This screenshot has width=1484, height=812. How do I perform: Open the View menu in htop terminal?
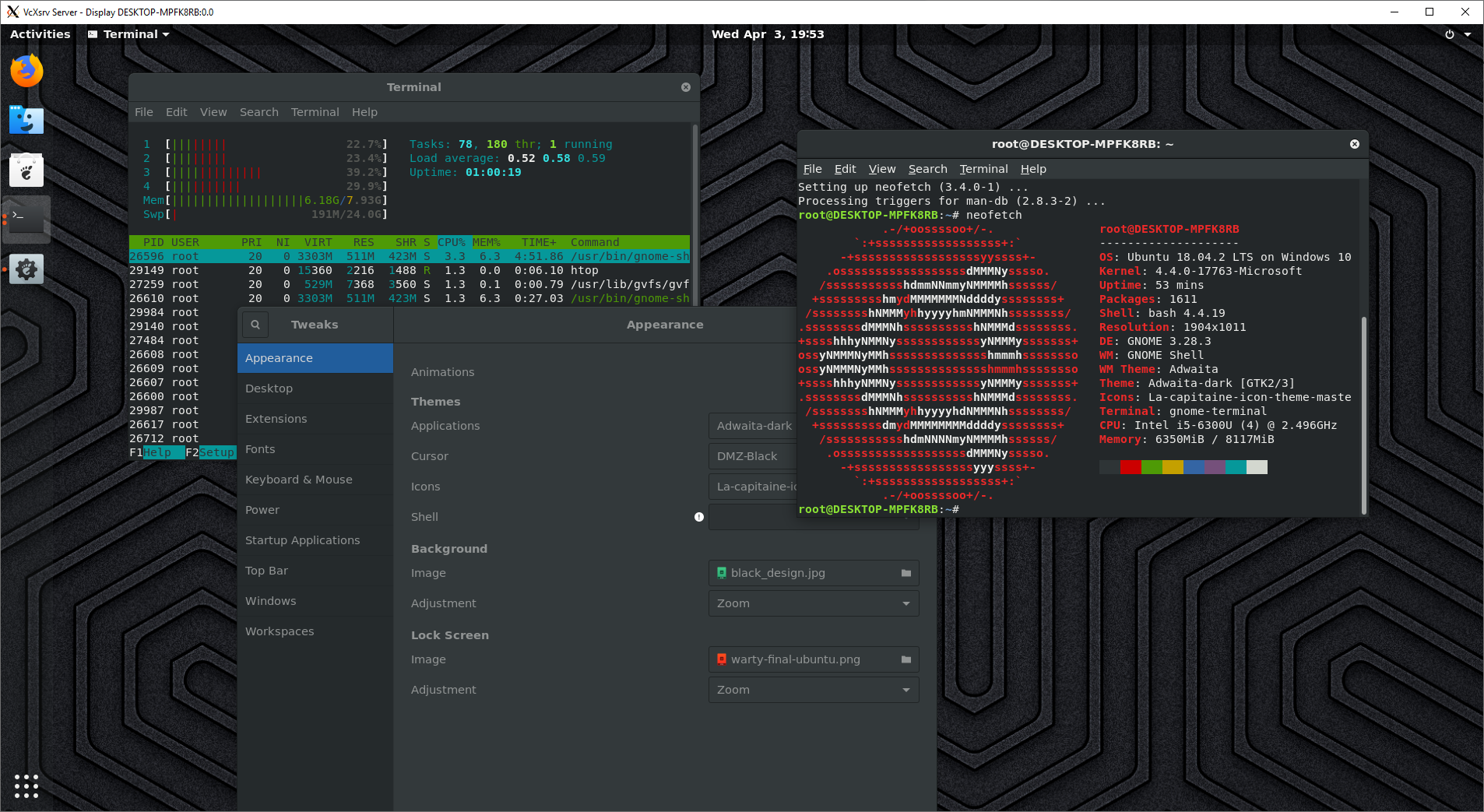click(x=213, y=112)
